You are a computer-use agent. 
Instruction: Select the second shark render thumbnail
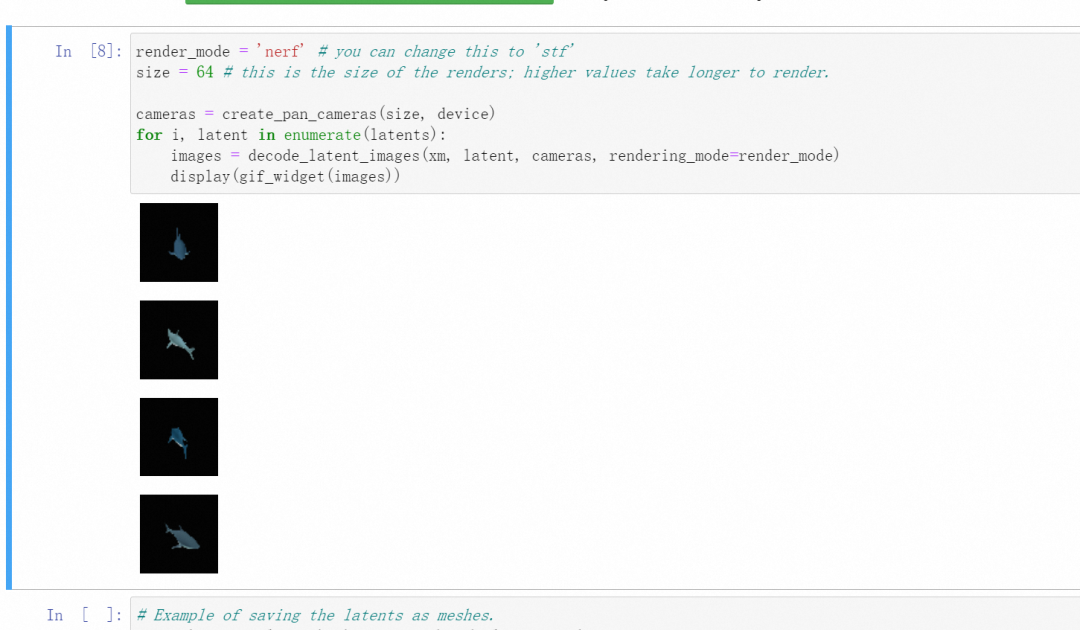point(178,339)
